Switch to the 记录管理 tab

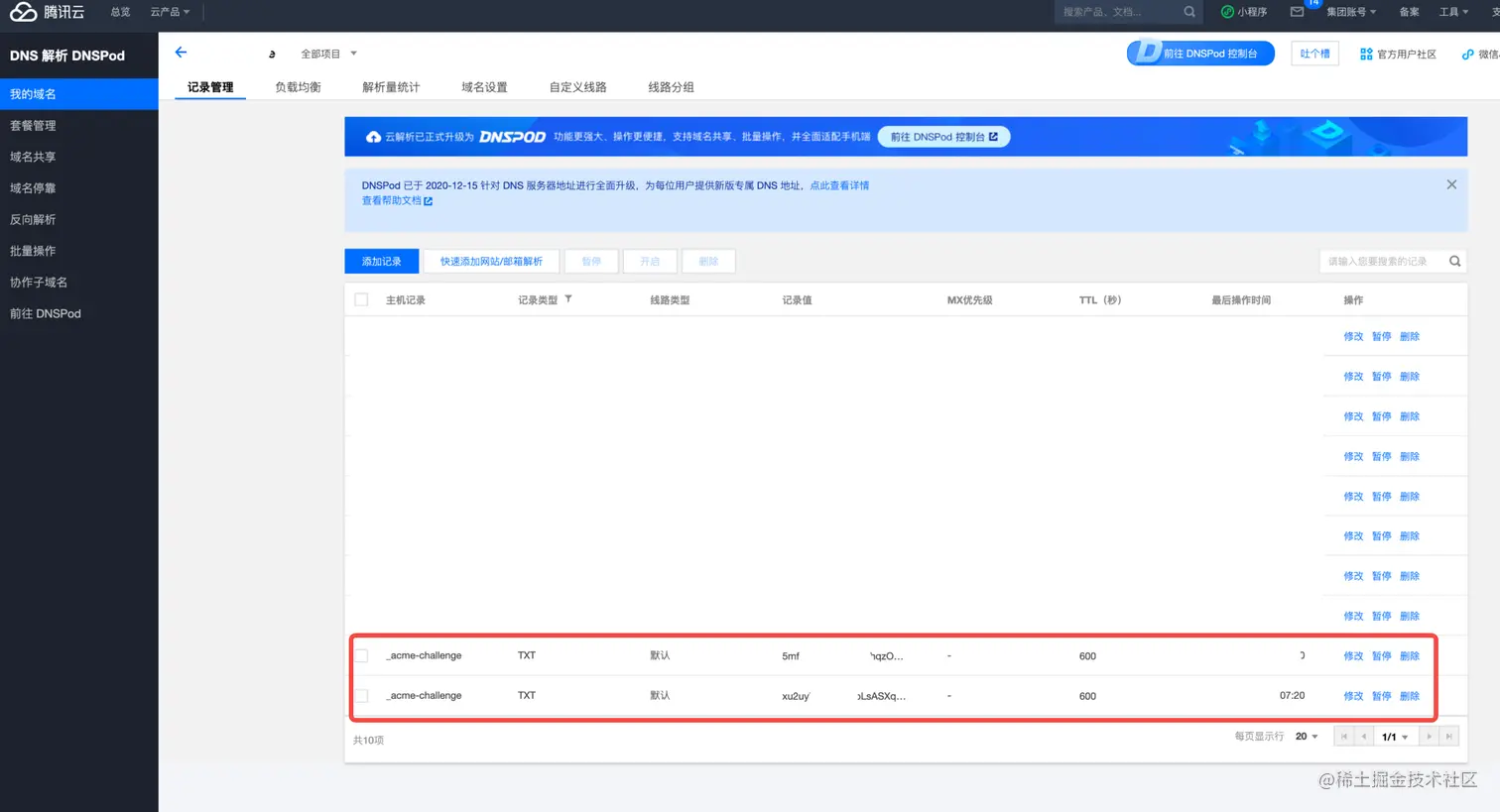(x=210, y=87)
